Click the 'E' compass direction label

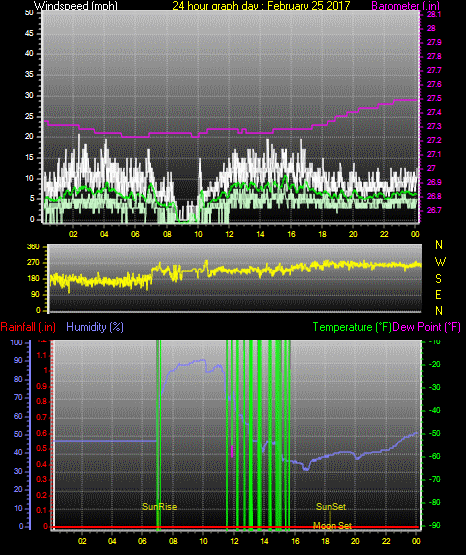[438, 294]
